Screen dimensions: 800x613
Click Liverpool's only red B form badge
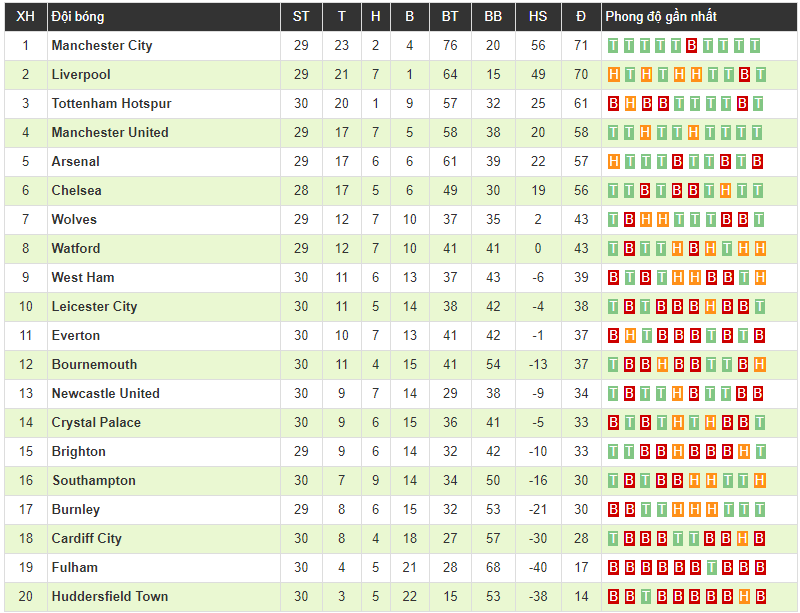point(743,75)
